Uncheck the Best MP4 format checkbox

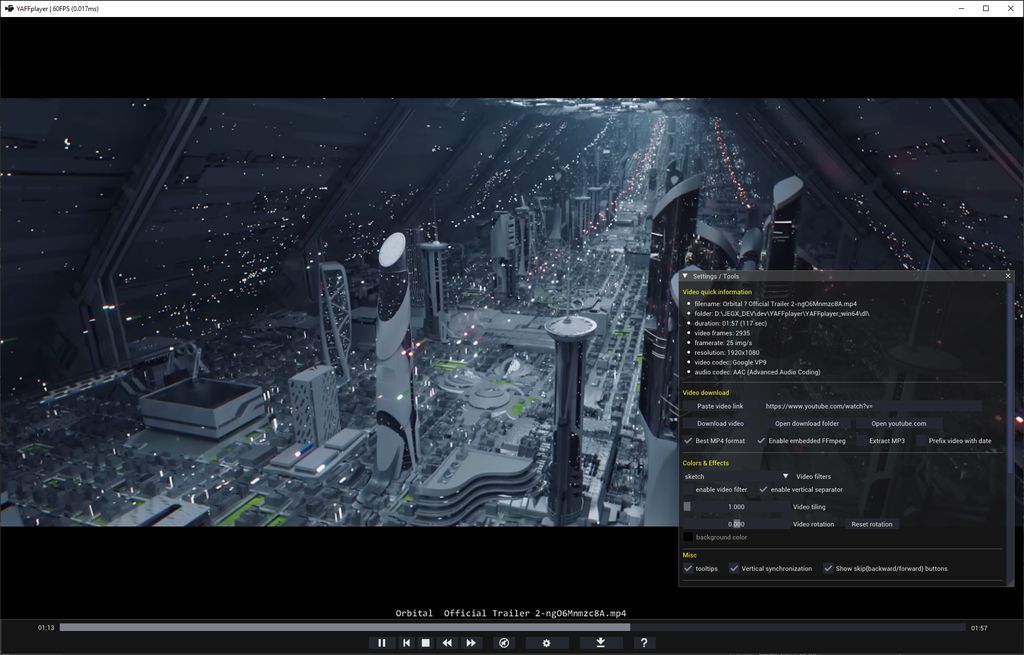click(688, 441)
